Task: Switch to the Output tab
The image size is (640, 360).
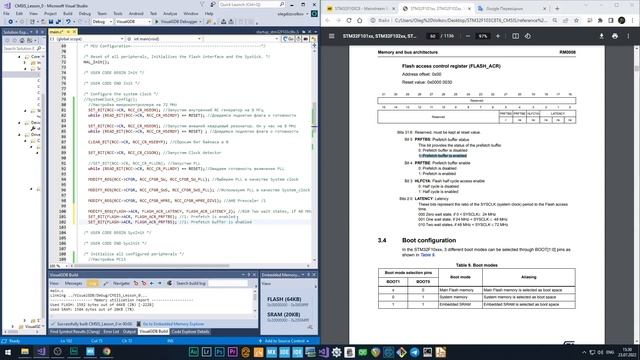Action: tap(129, 332)
